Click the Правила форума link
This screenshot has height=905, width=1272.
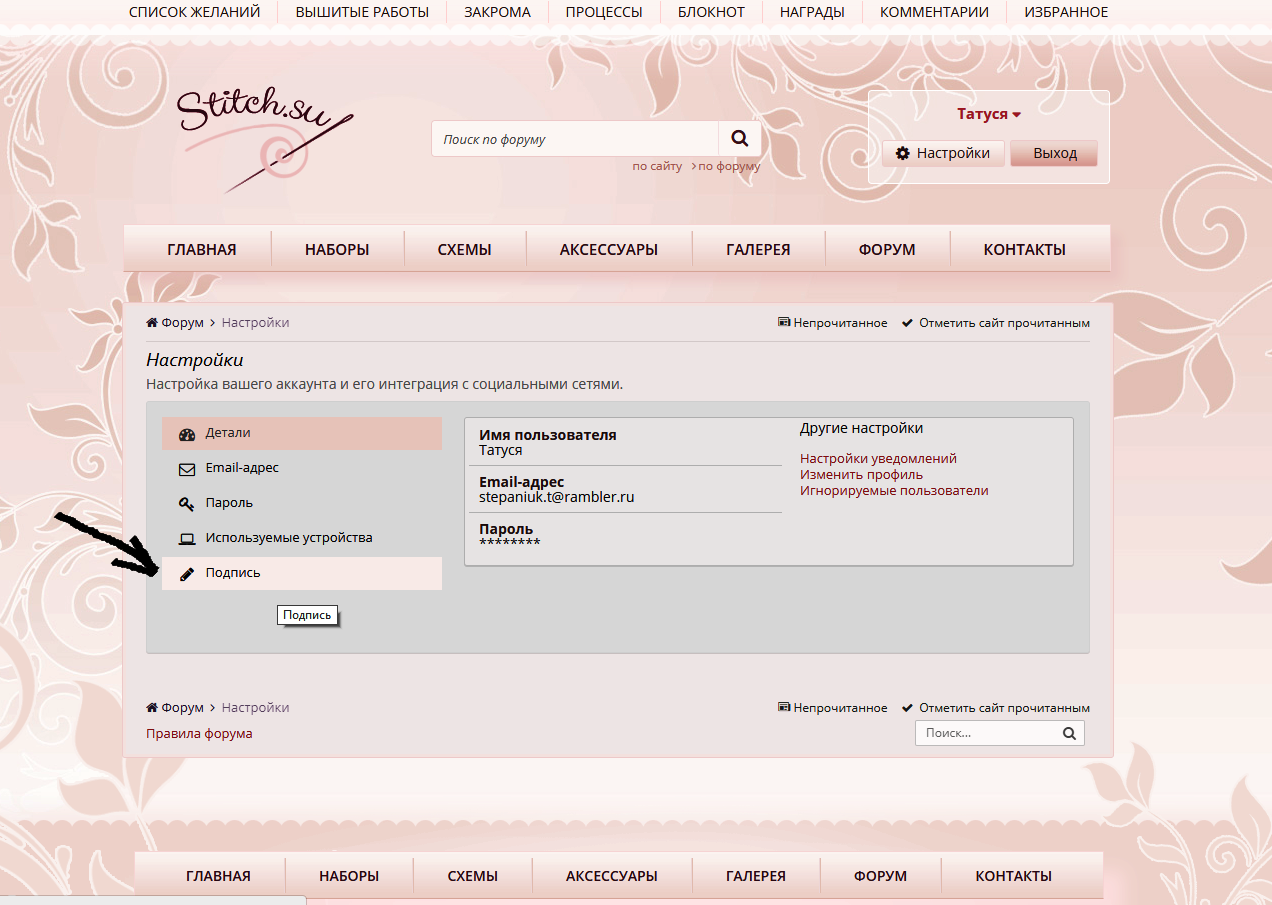point(199,733)
